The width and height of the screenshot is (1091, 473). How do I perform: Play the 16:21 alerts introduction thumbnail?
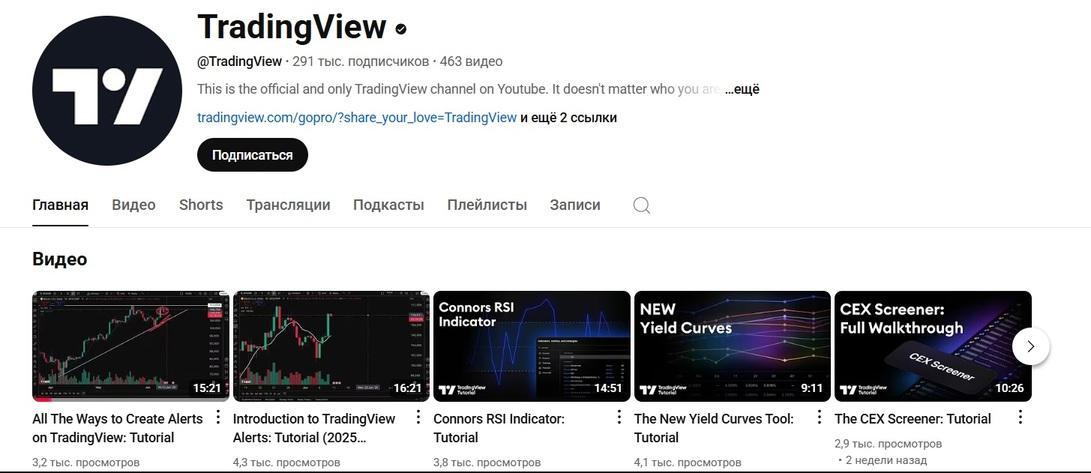[x=331, y=346]
